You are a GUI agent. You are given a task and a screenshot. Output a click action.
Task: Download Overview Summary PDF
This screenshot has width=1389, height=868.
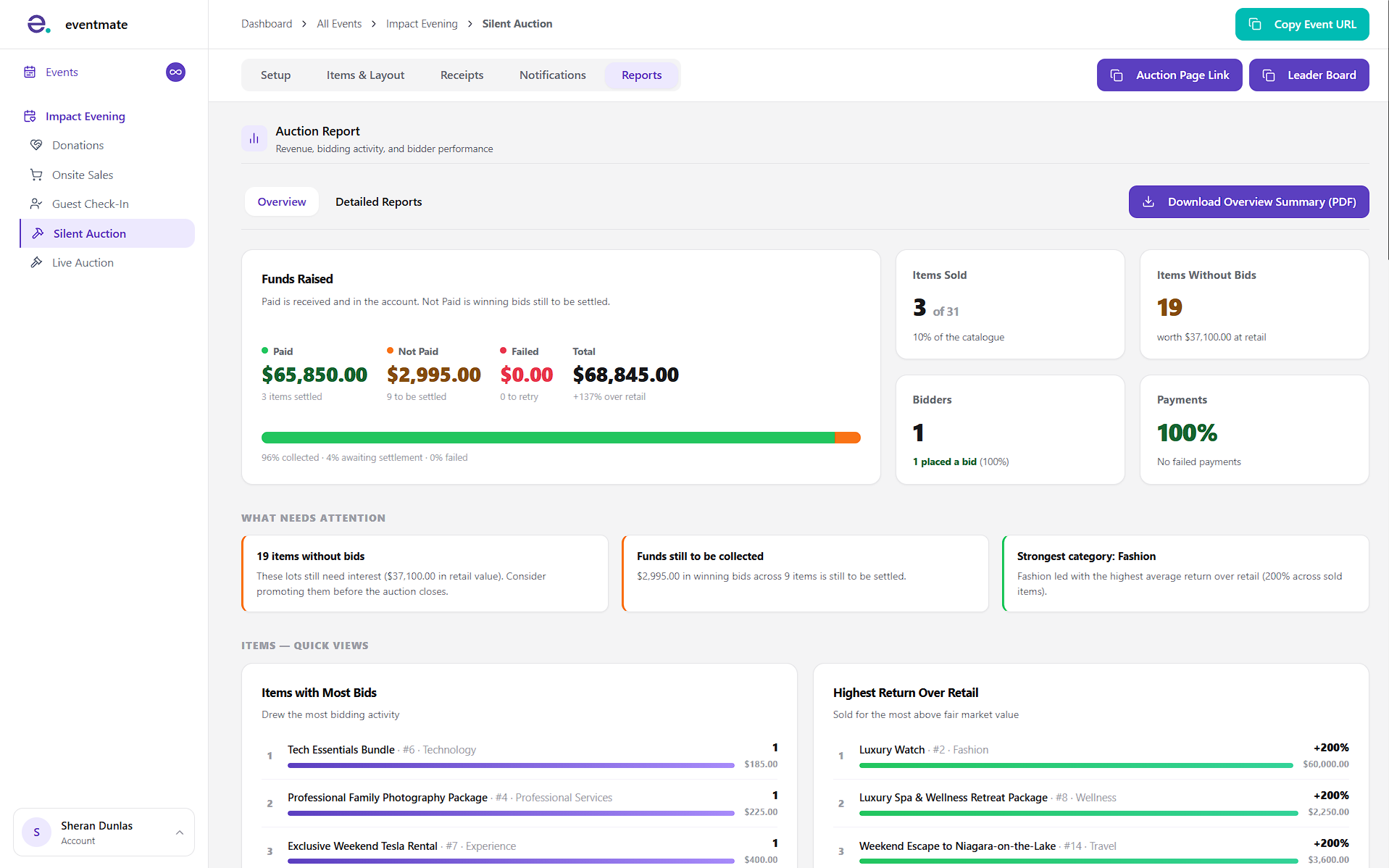tap(1248, 201)
